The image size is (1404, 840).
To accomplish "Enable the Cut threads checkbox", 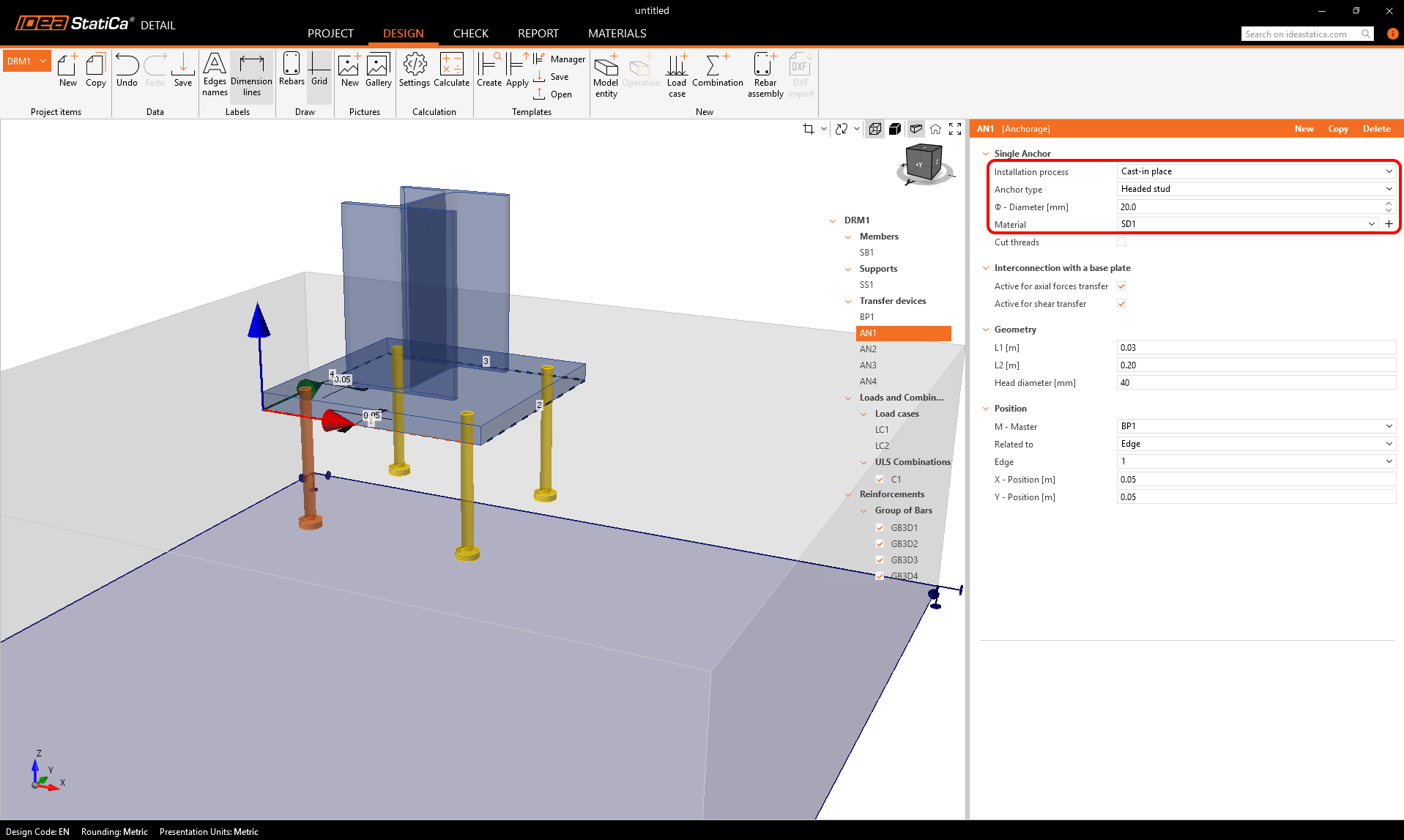I will coord(1121,242).
